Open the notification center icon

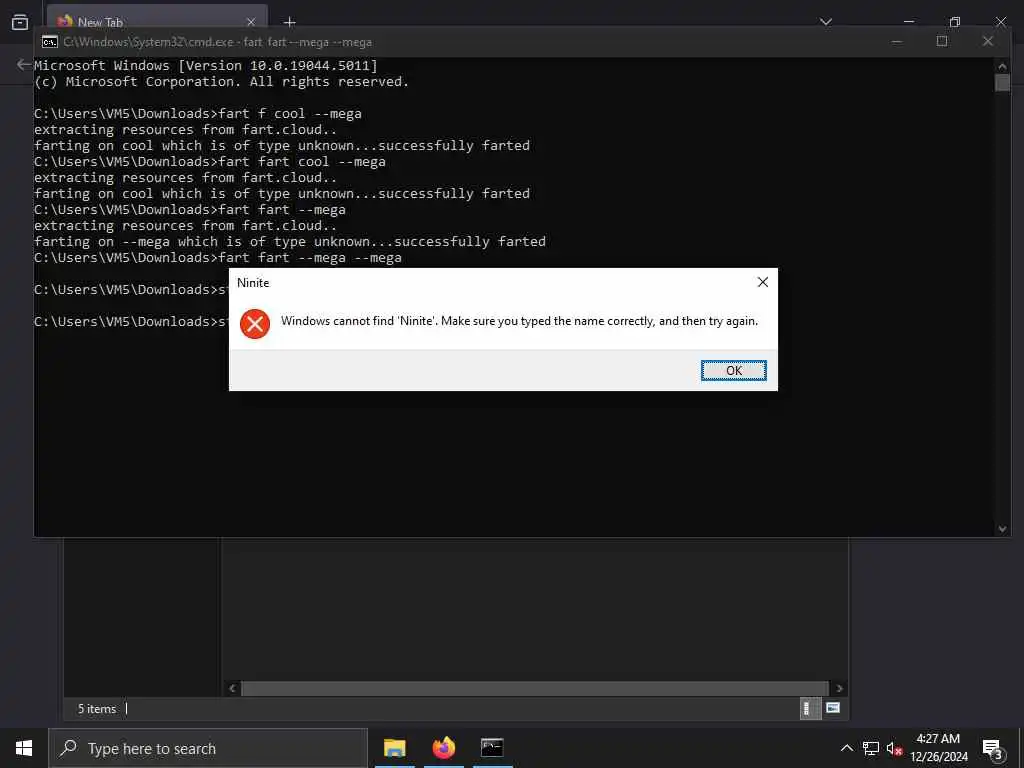[993, 748]
